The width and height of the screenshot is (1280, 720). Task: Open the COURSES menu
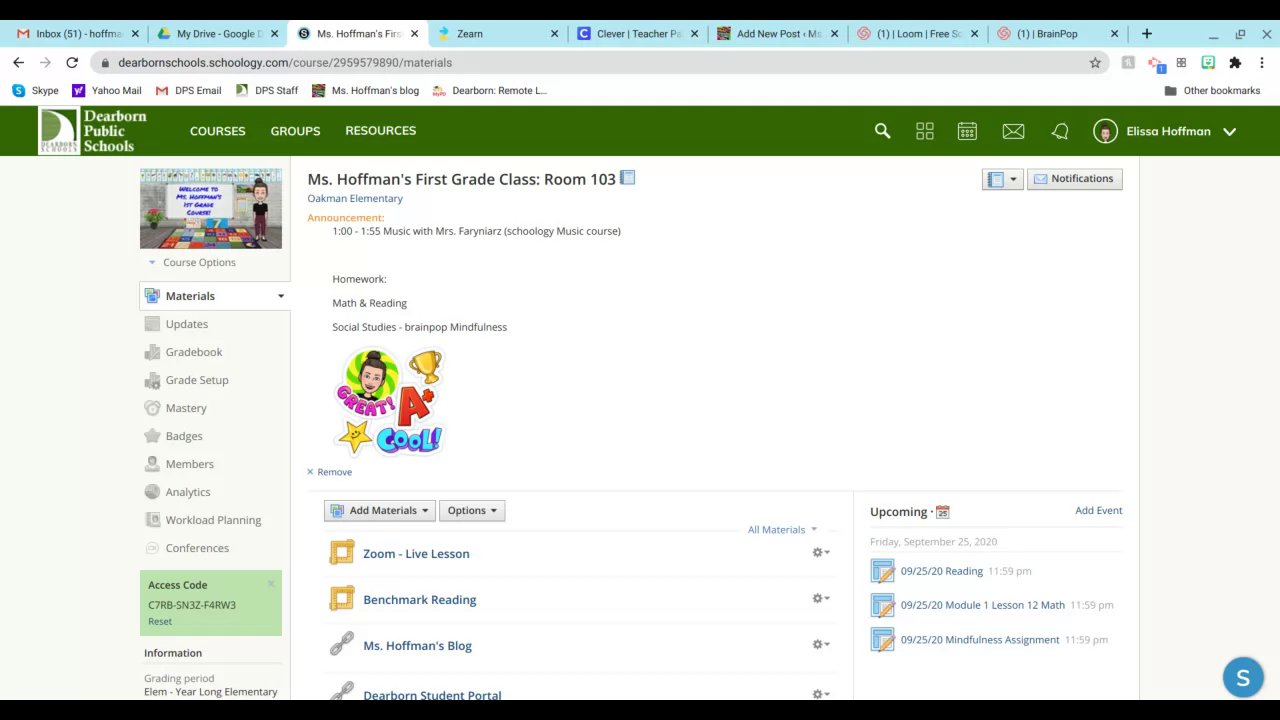217,131
